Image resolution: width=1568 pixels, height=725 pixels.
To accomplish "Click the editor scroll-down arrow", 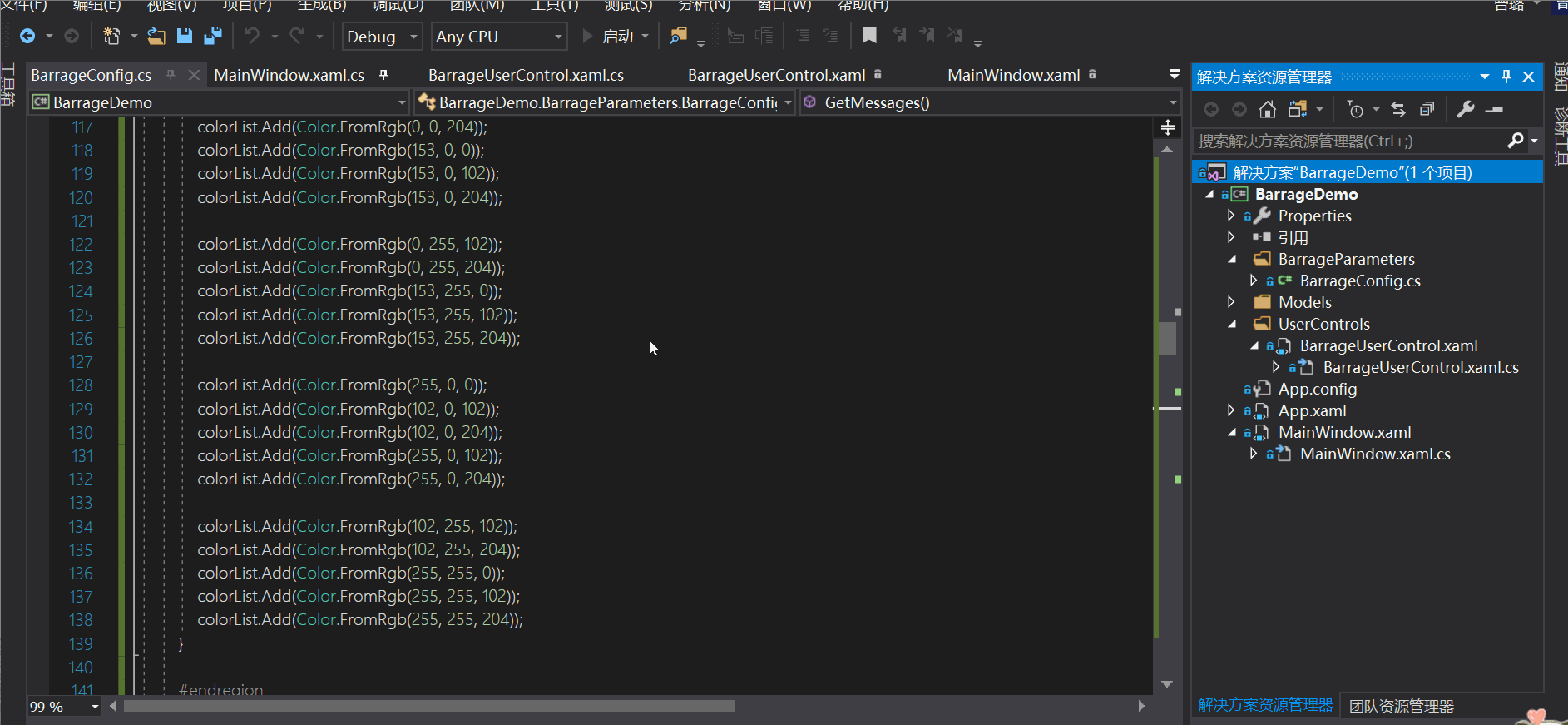I will 1167,684.
